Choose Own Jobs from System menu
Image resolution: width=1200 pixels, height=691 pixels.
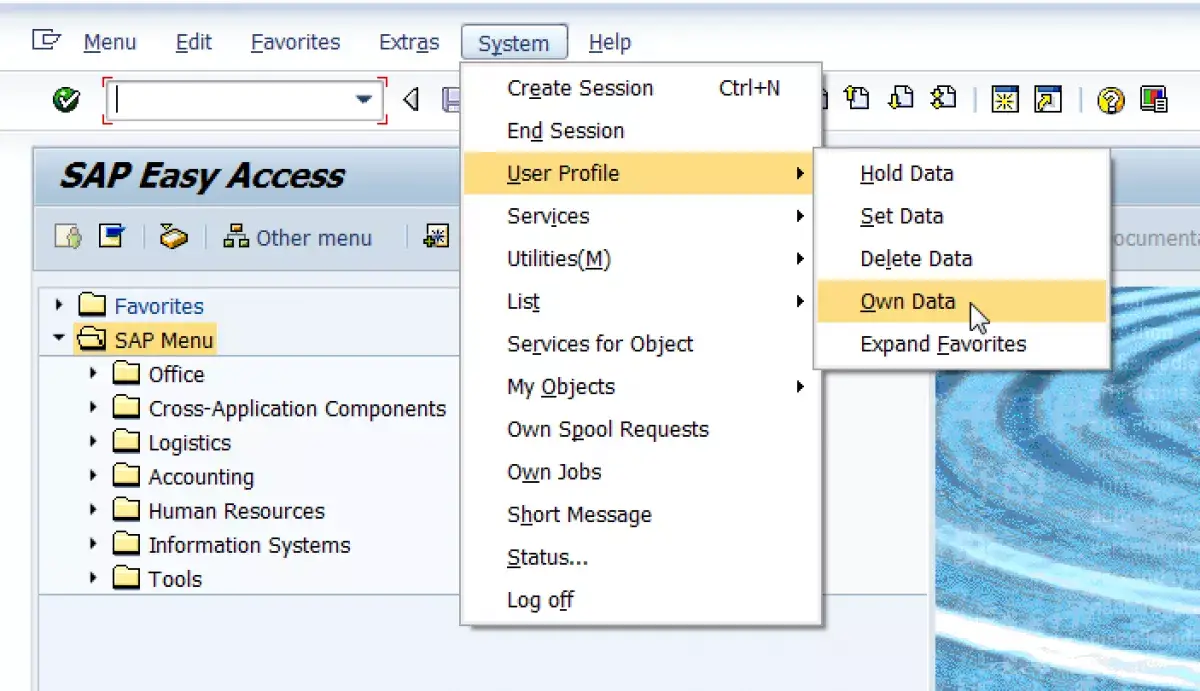[641, 472]
